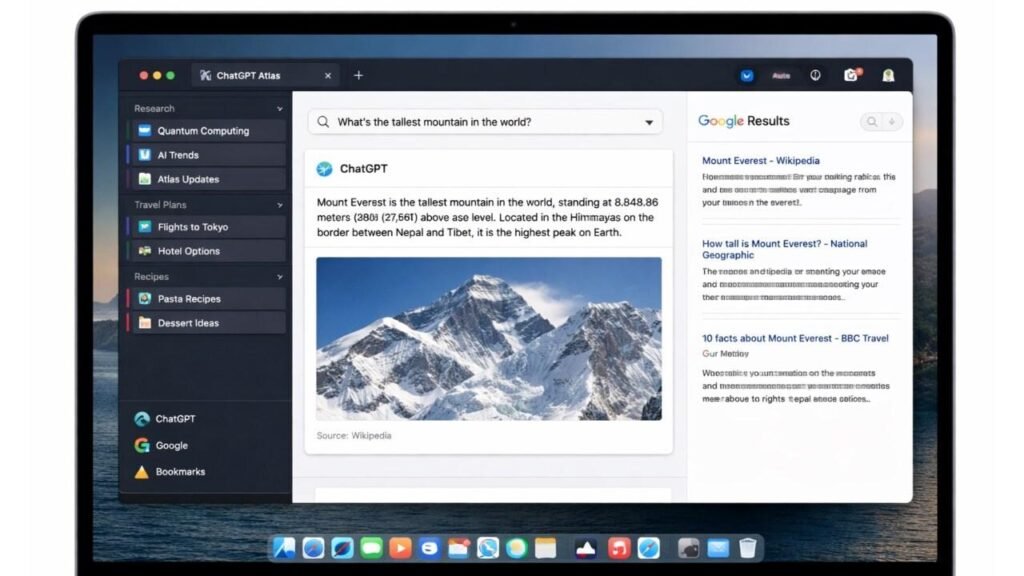Open a new tab with the plus button
Screen dimensions: 1024x576
pyautogui.click(x=359, y=75)
